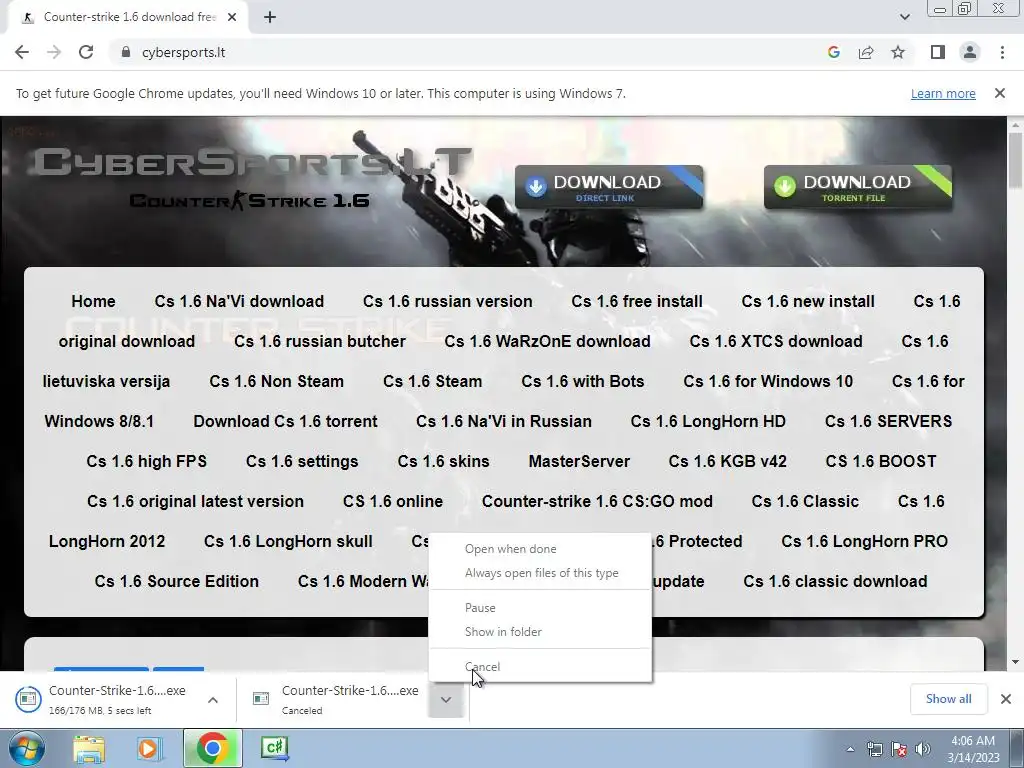Open Cs 1.6 Classic link

(x=805, y=501)
